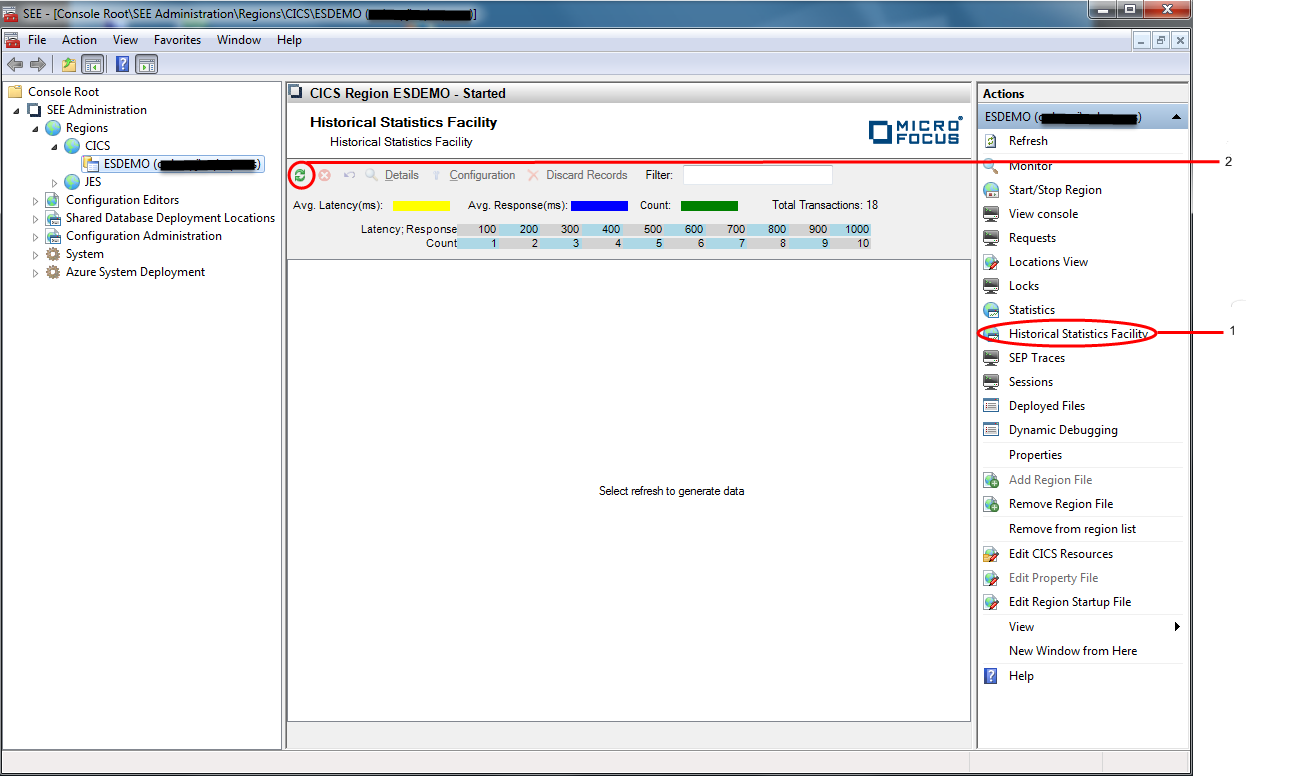The height and width of the screenshot is (776, 1289).
Task: Click the Start/Stop Region globe icon
Action: click(991, 190)
